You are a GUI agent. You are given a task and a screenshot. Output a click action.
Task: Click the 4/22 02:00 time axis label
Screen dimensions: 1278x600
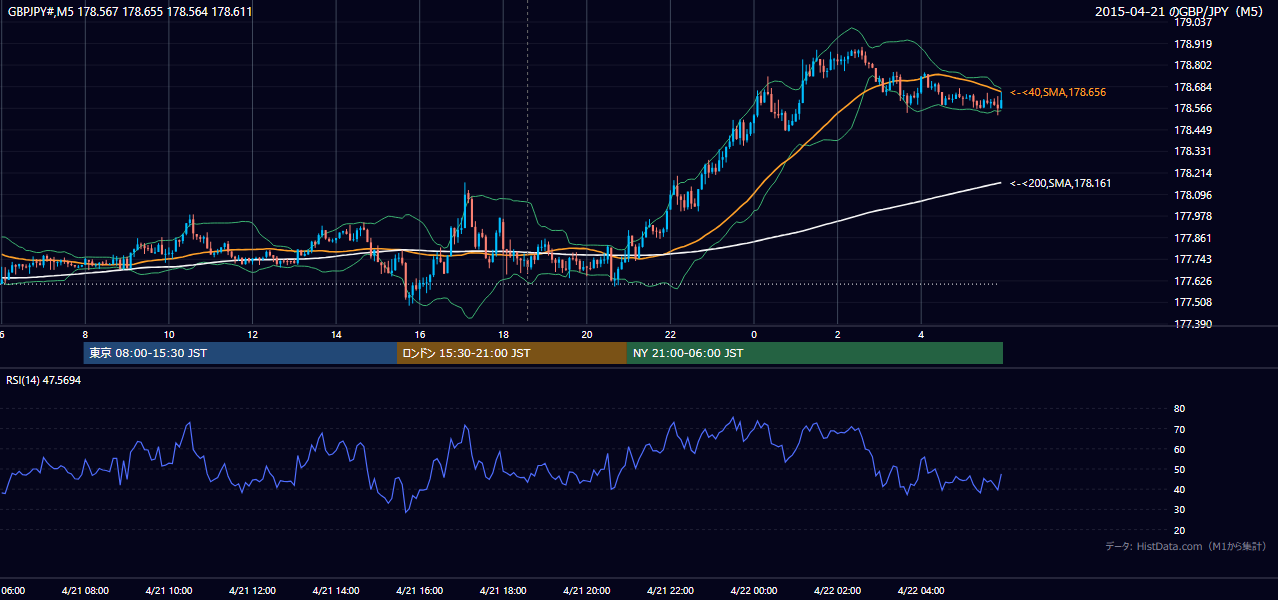(x=838, y=590)
